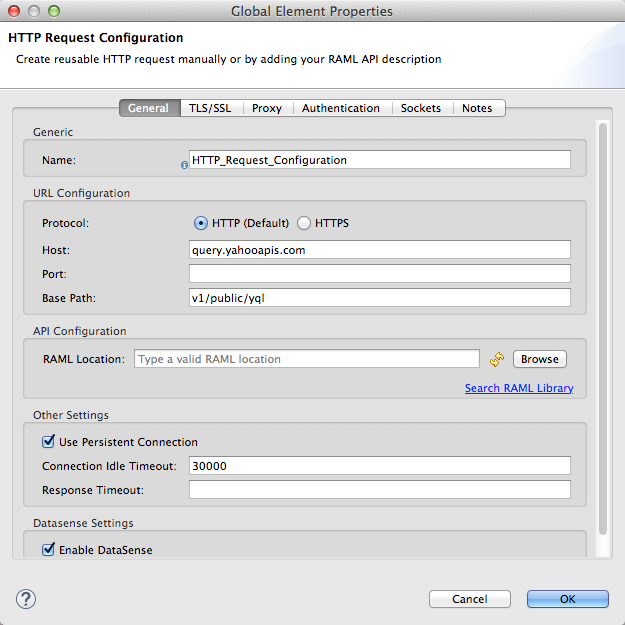This screenshot has height=625, width=625.
Task: Focus the empty Port field
Action: (379, 274)
